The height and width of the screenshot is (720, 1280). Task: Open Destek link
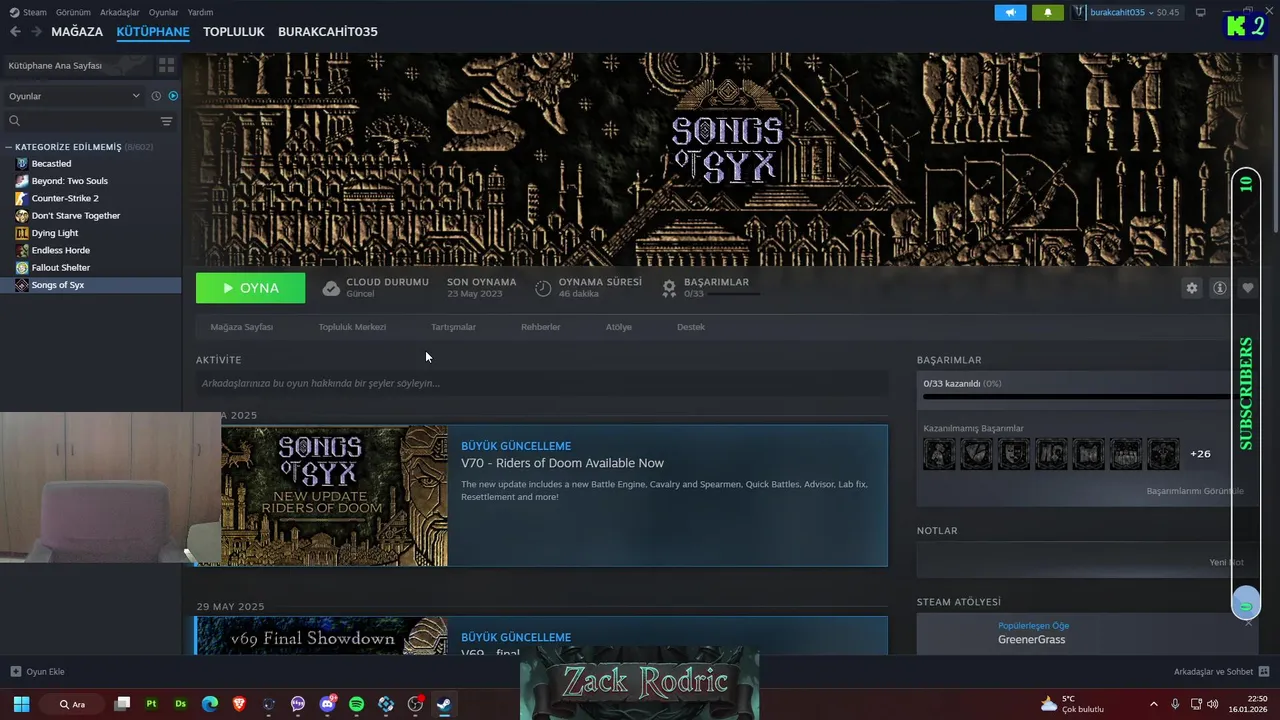(691, 327)
